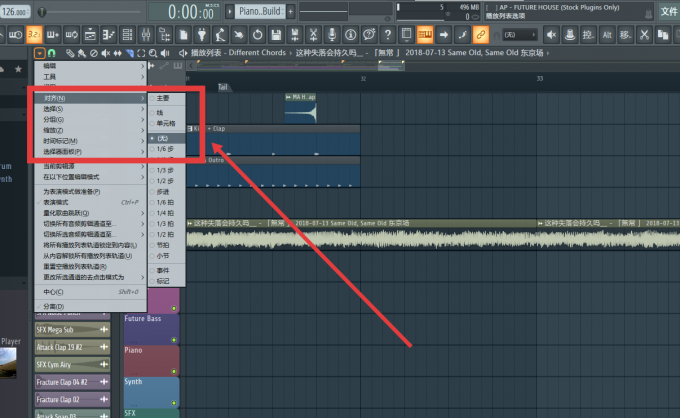Toggle the 表演模式 checked item
The height and width of the screenshot is (418, 680).
coord(91,202)
